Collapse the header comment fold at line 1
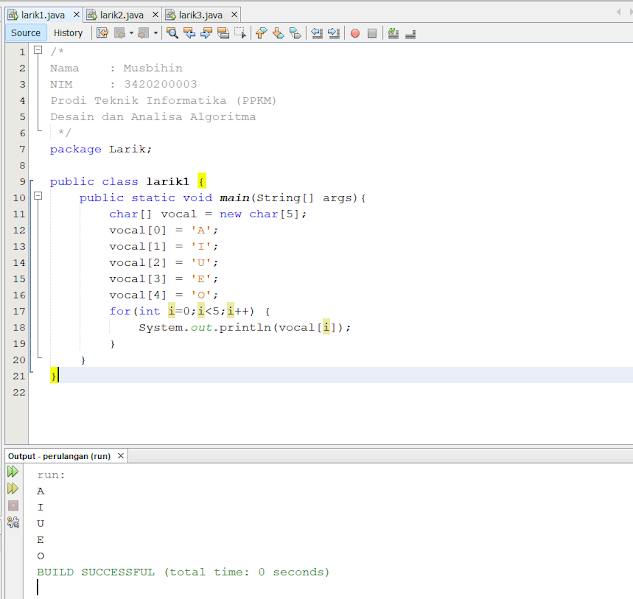This screenshot has height=599, width=633. pos(38,50)
